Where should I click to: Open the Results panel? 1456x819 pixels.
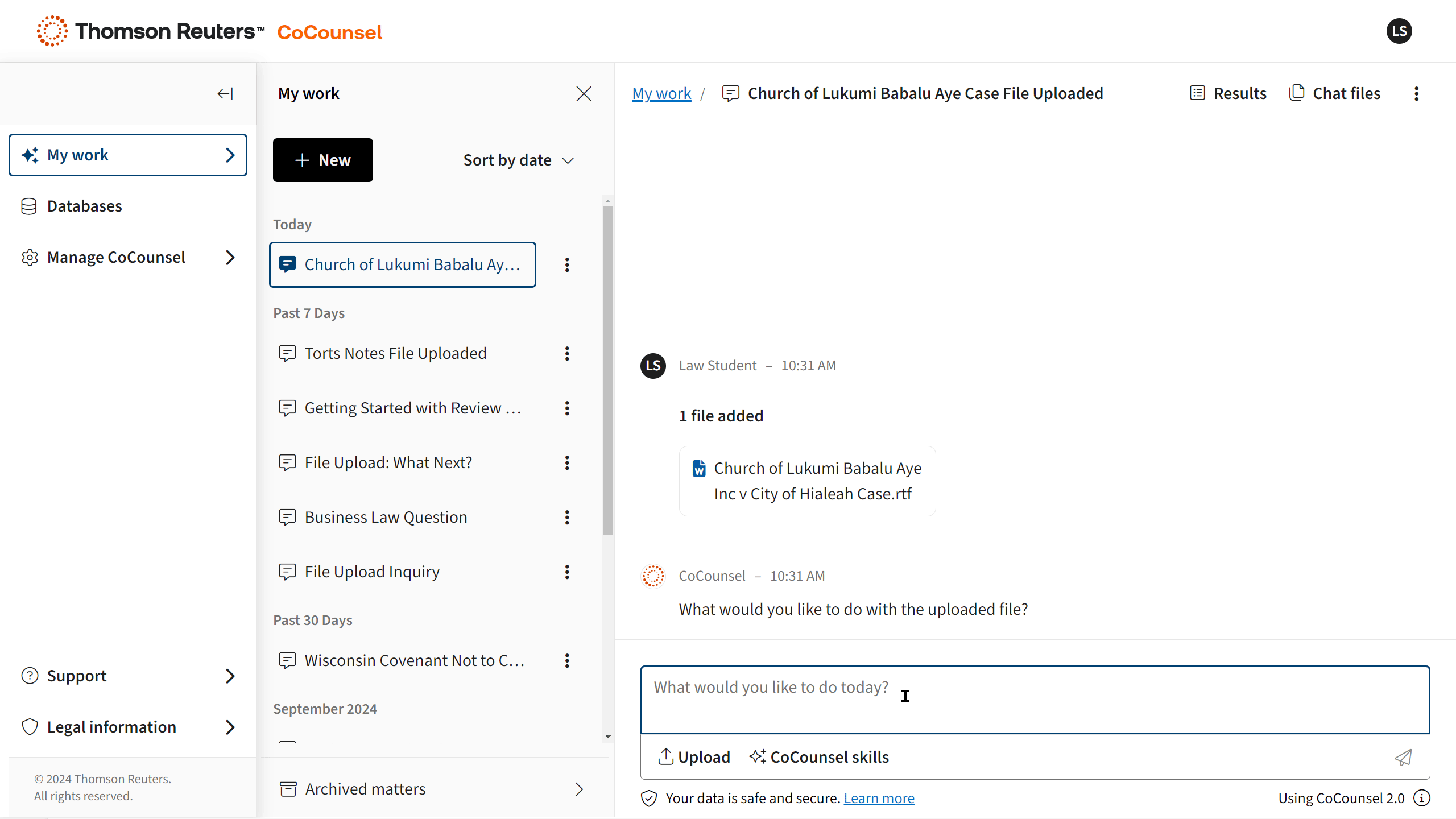(x=1228, y=93)
